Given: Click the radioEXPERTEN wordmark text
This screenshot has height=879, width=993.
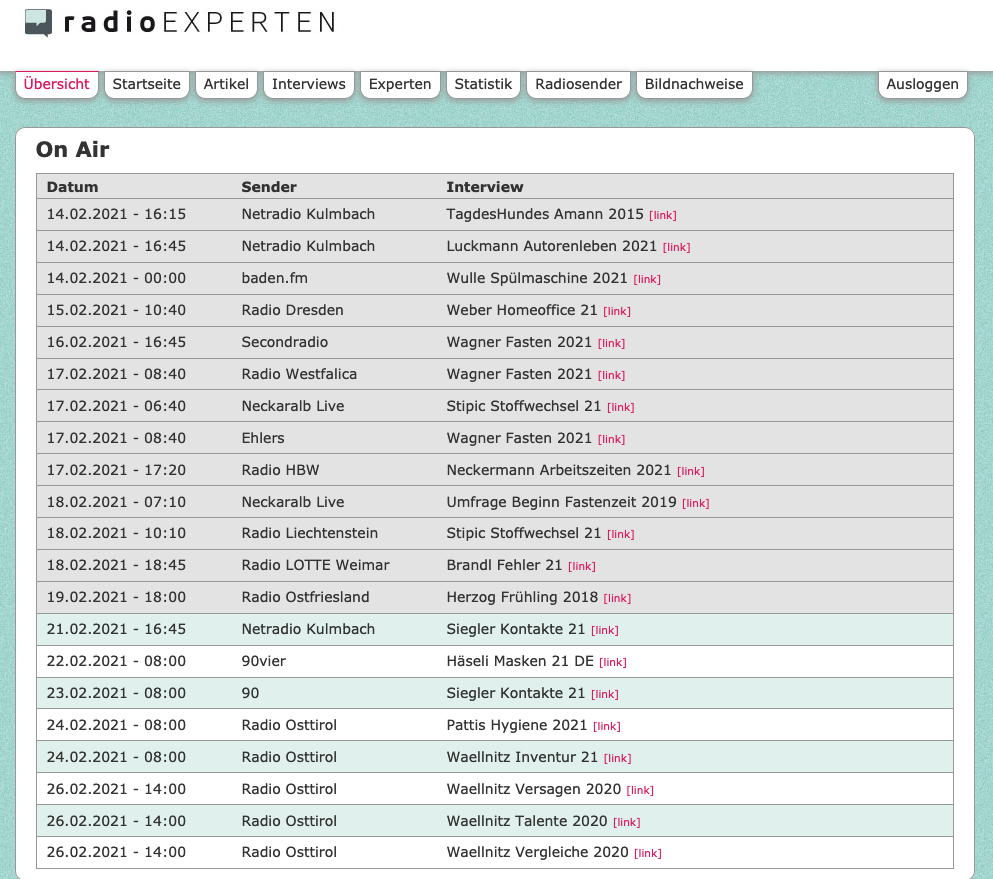Looking at the screenshot, I should coord(199,22).
